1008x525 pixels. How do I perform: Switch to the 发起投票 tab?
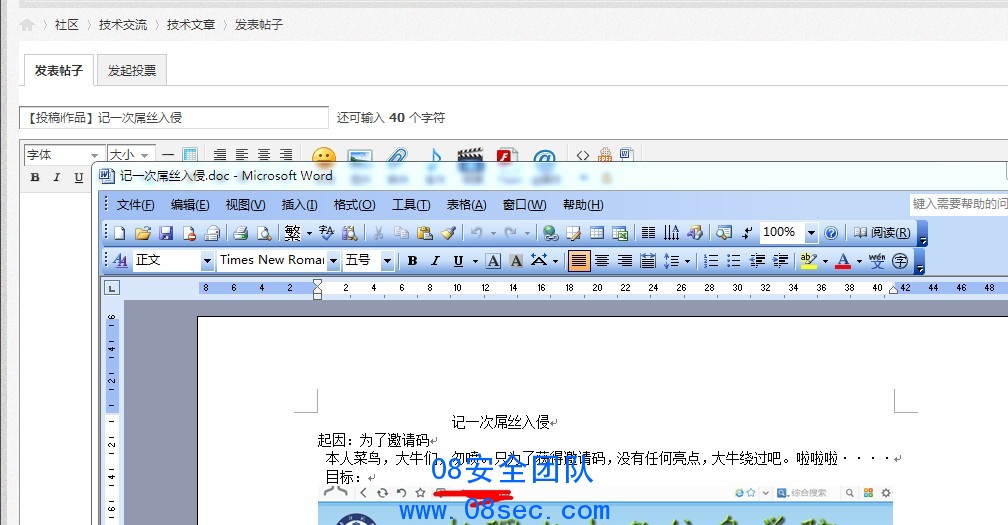132,70
